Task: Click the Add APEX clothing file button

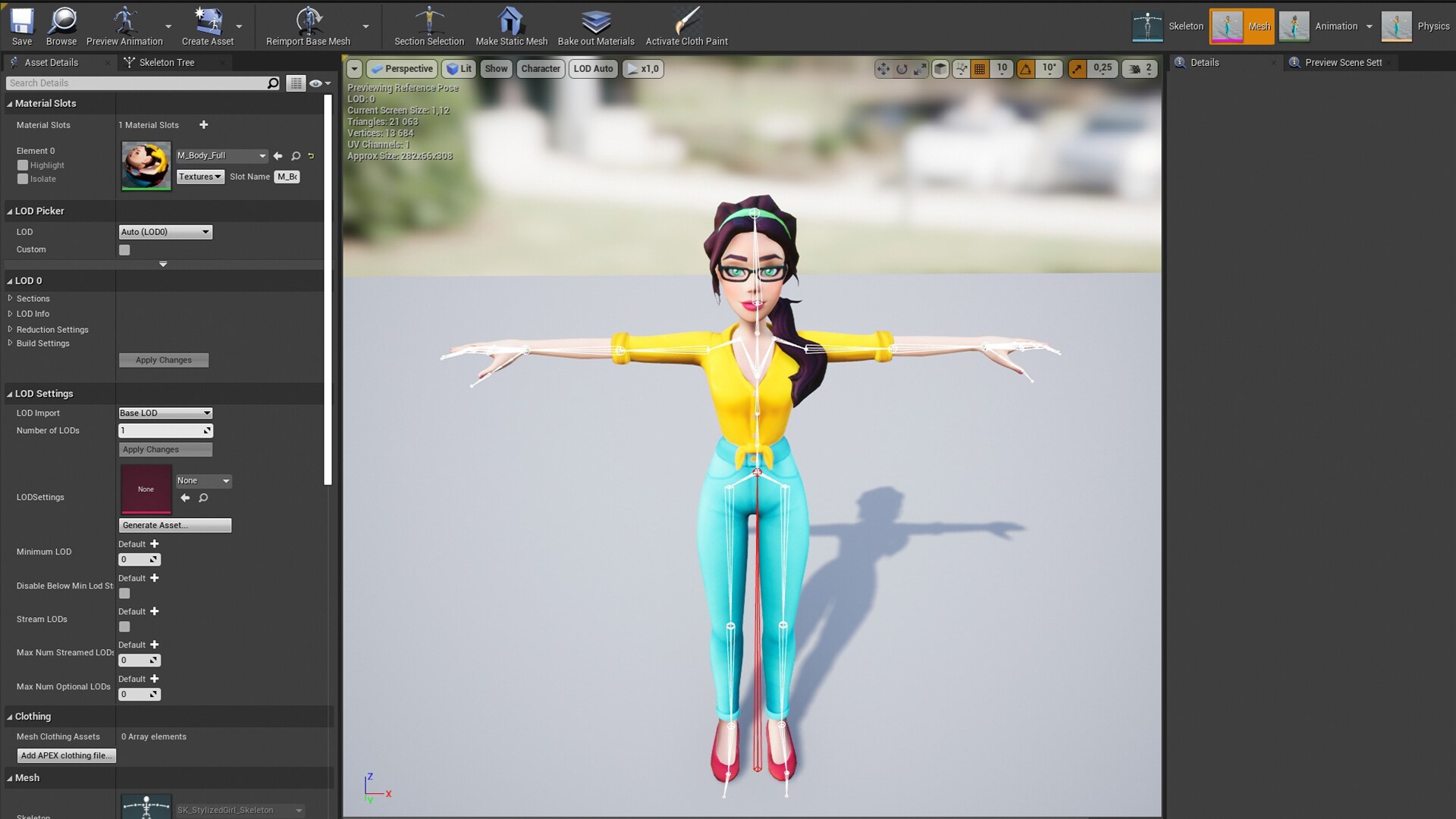Action: [66, 755]
